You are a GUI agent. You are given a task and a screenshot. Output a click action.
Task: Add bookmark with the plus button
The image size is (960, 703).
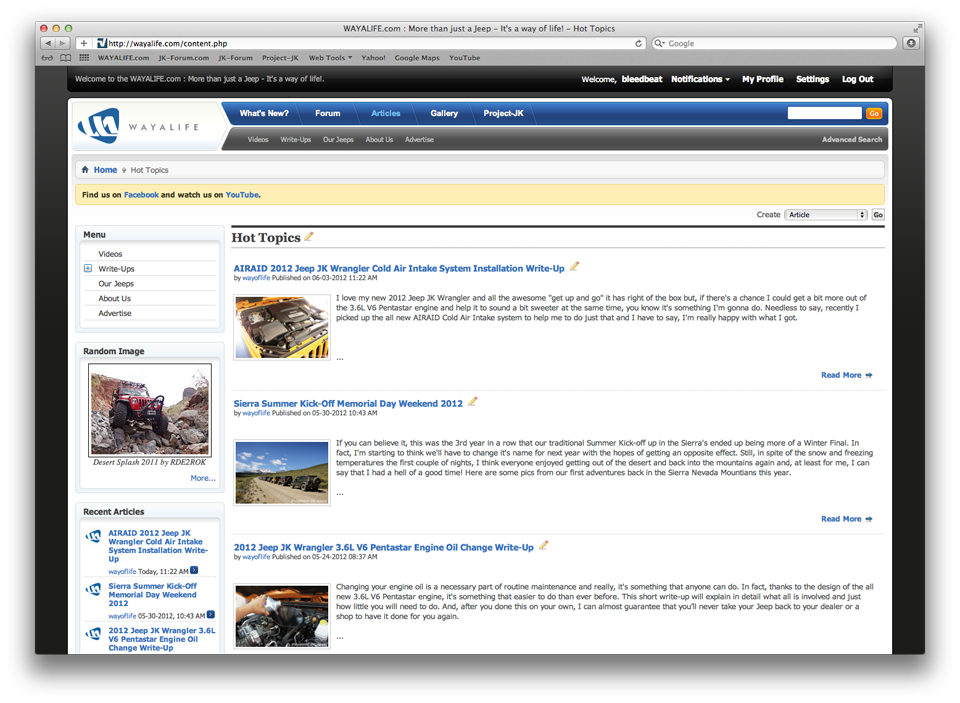84,43
